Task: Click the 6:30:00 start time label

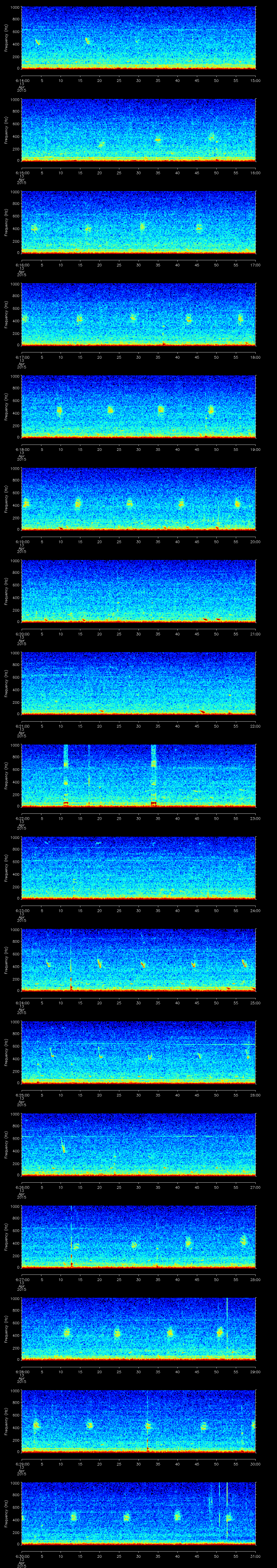Action: pos(22,1556)
